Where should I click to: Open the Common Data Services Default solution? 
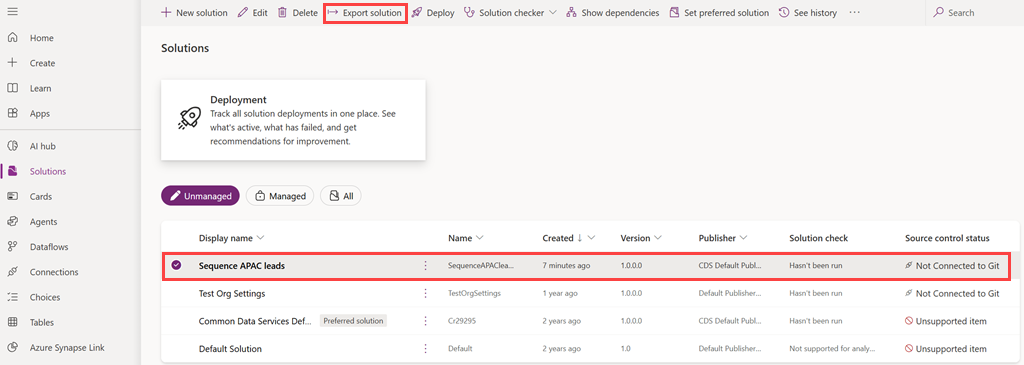pos(255,321)
